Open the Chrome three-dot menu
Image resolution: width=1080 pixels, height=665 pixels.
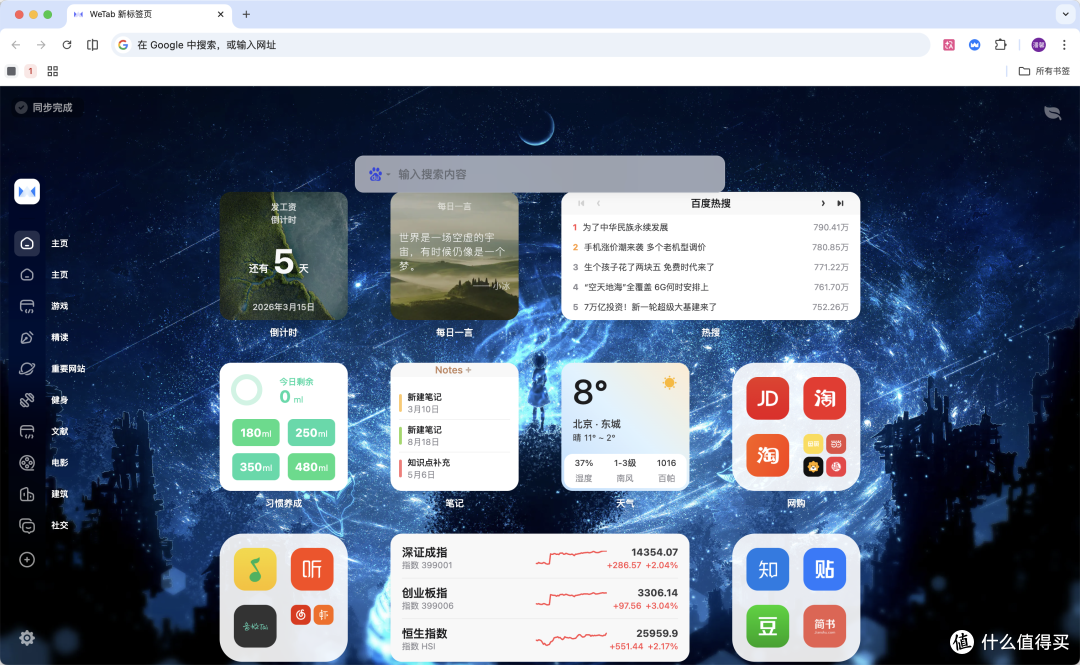pyautogui.click(x=1064, y=45)
